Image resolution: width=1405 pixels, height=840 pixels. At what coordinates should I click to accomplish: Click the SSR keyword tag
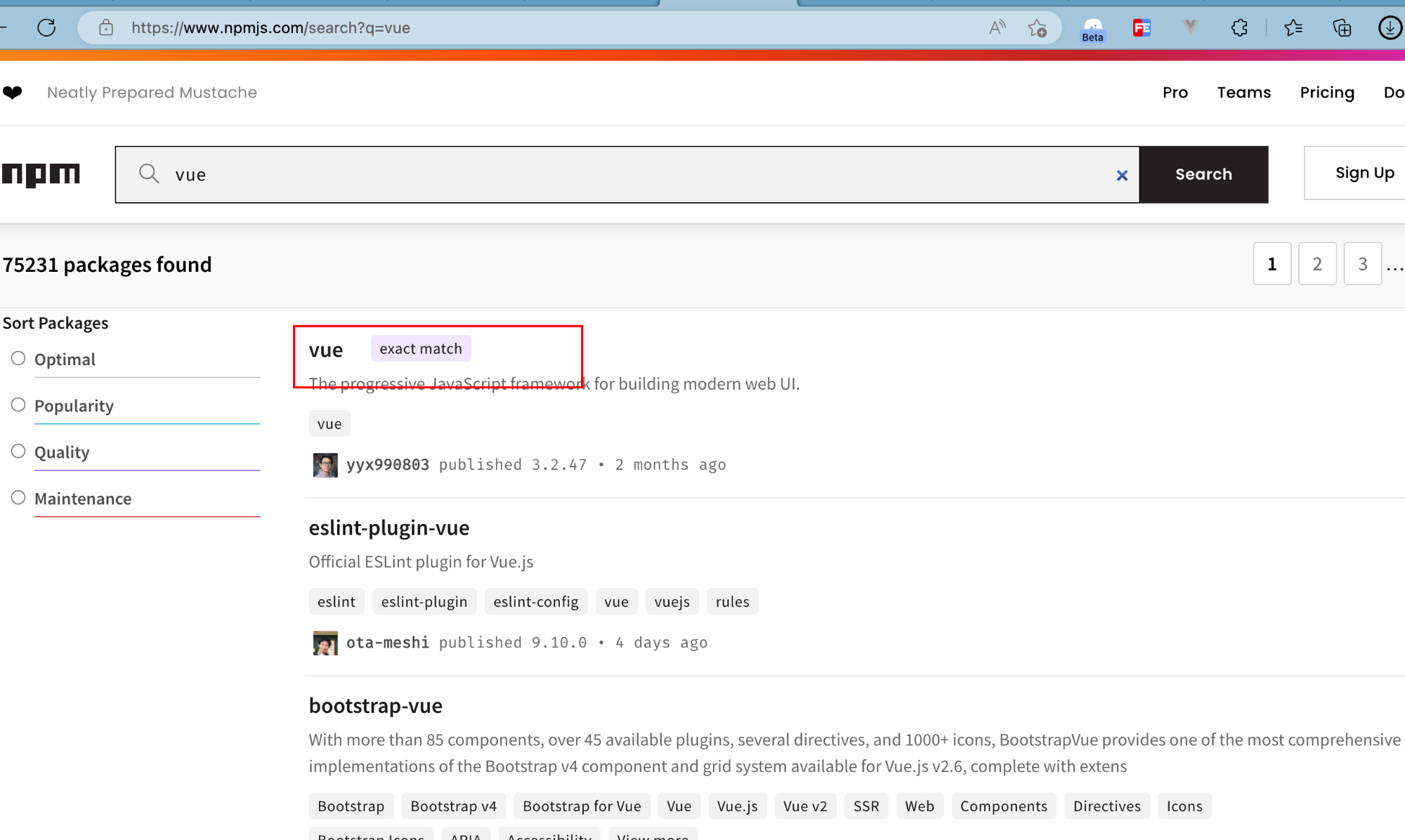[x=866, y=806]
